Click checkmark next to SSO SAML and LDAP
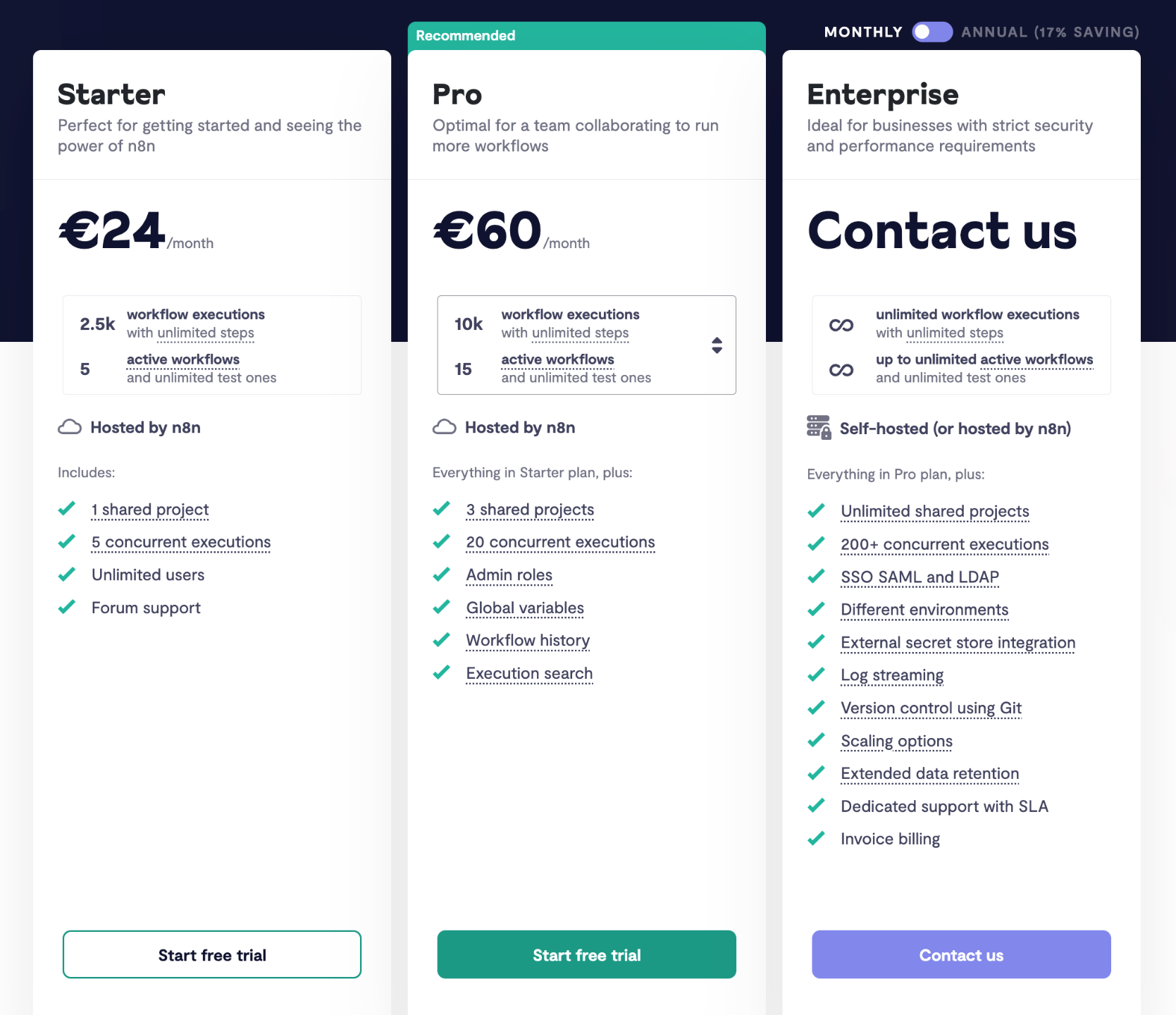This screenshot has height=1015, width=1176. pos(816,577)
